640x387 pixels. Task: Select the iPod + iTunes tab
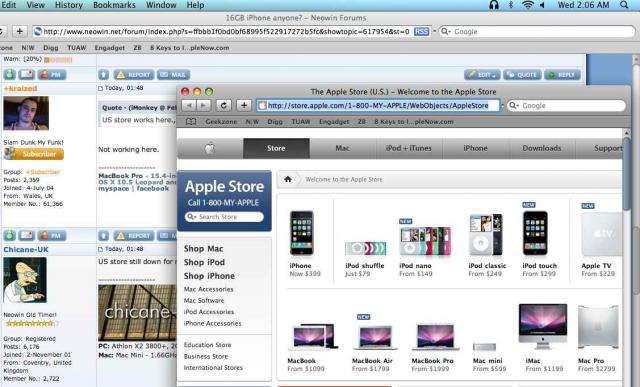tap(409, 148)
